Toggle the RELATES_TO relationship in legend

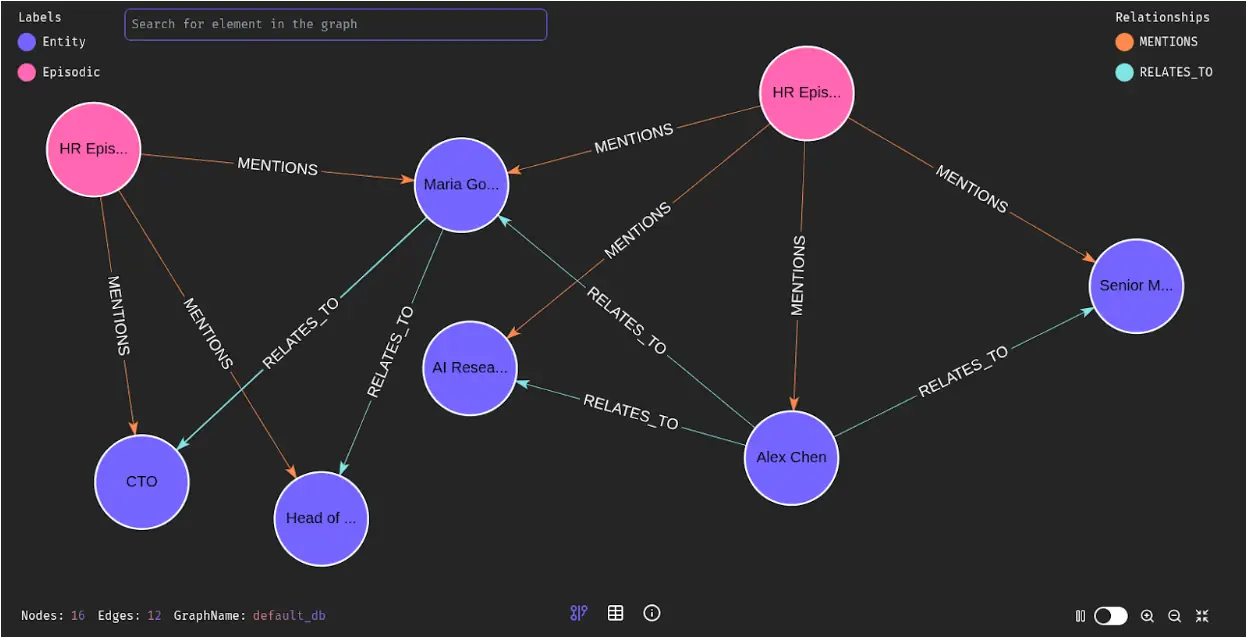(1164, 72)
